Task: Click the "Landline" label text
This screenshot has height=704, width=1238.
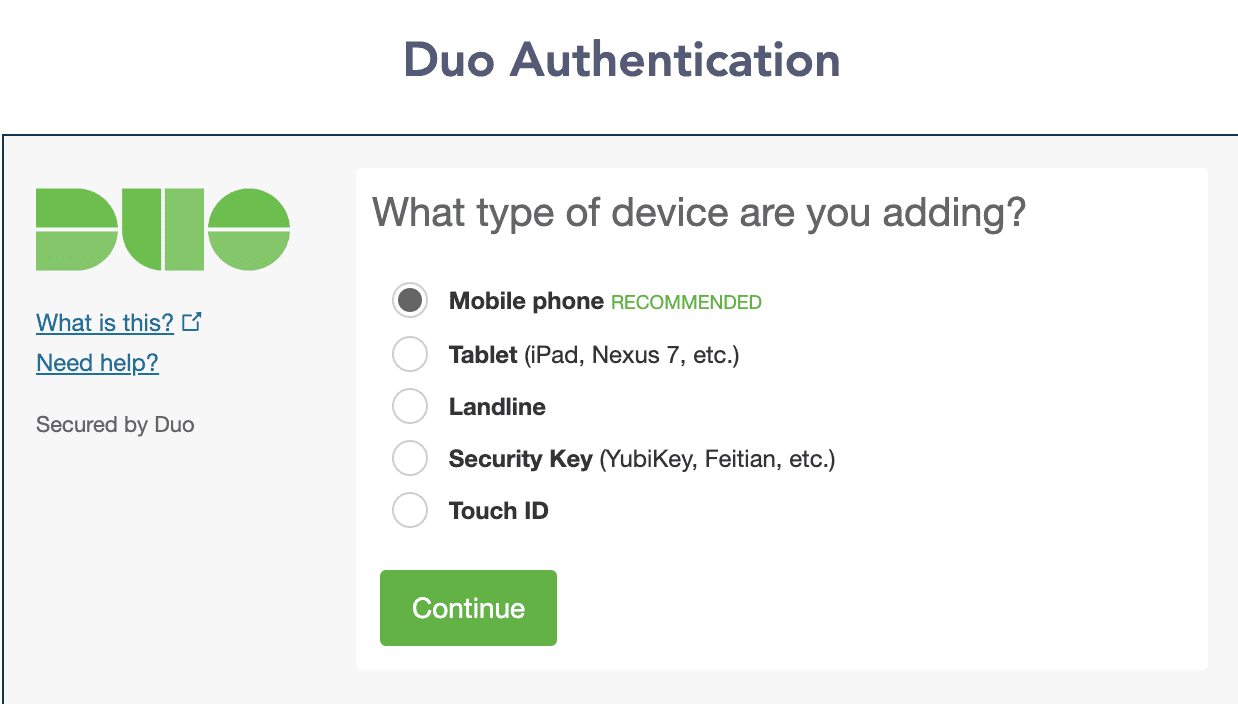Action: 497,406
